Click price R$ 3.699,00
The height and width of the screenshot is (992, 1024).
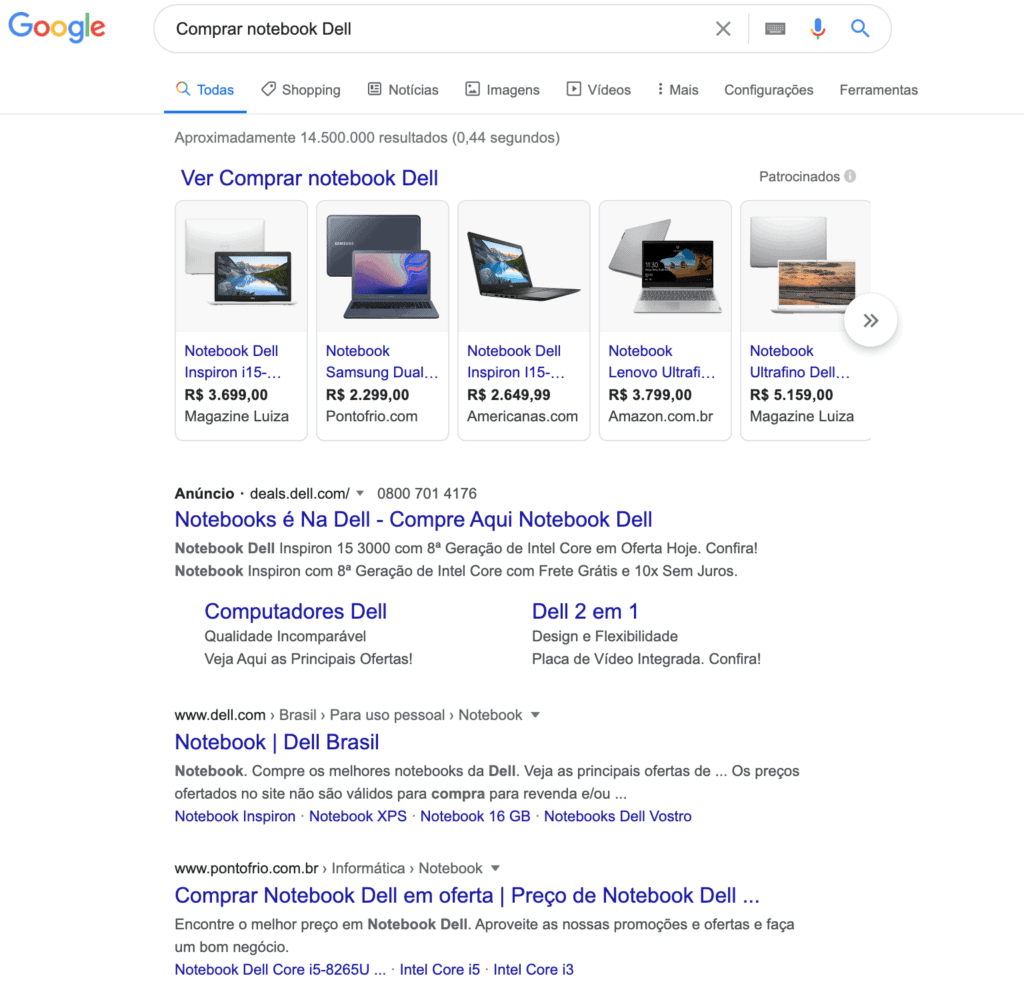pyautogui.click(x=226, y=395)
